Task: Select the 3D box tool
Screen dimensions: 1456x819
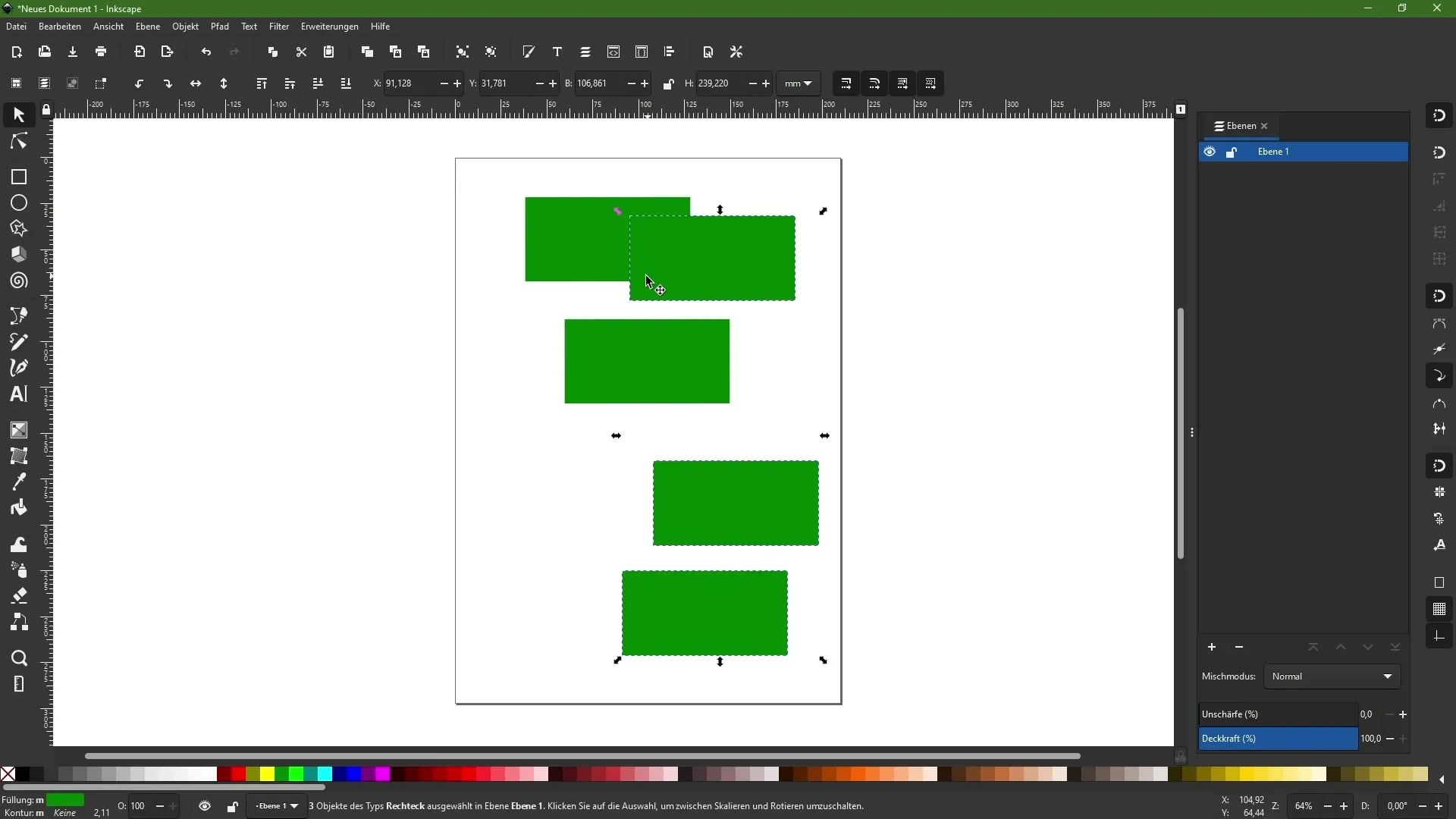Action: 19,254
